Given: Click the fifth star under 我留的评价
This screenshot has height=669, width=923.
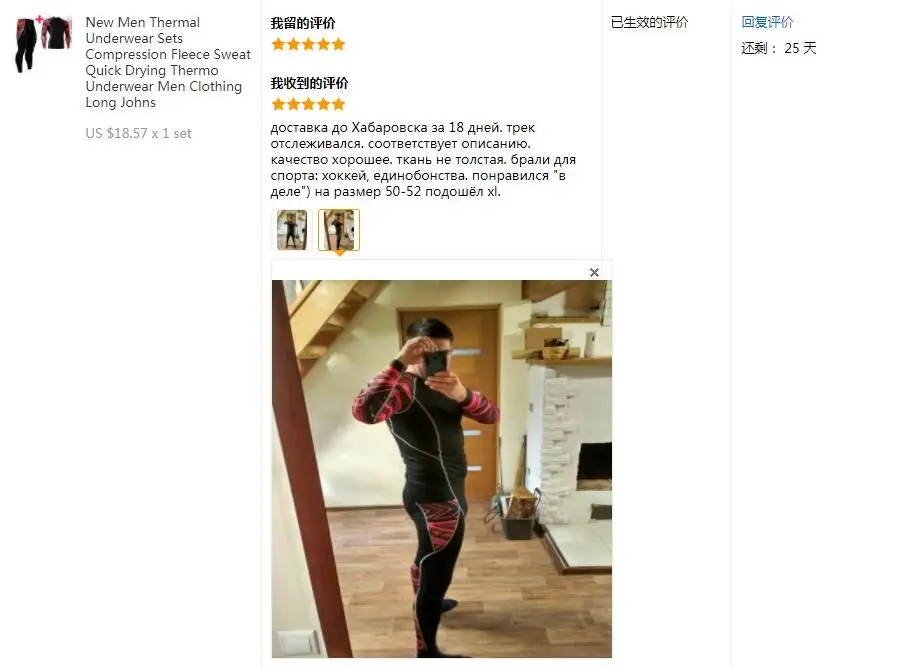Looking at the screenshot, I should (338, 44).
